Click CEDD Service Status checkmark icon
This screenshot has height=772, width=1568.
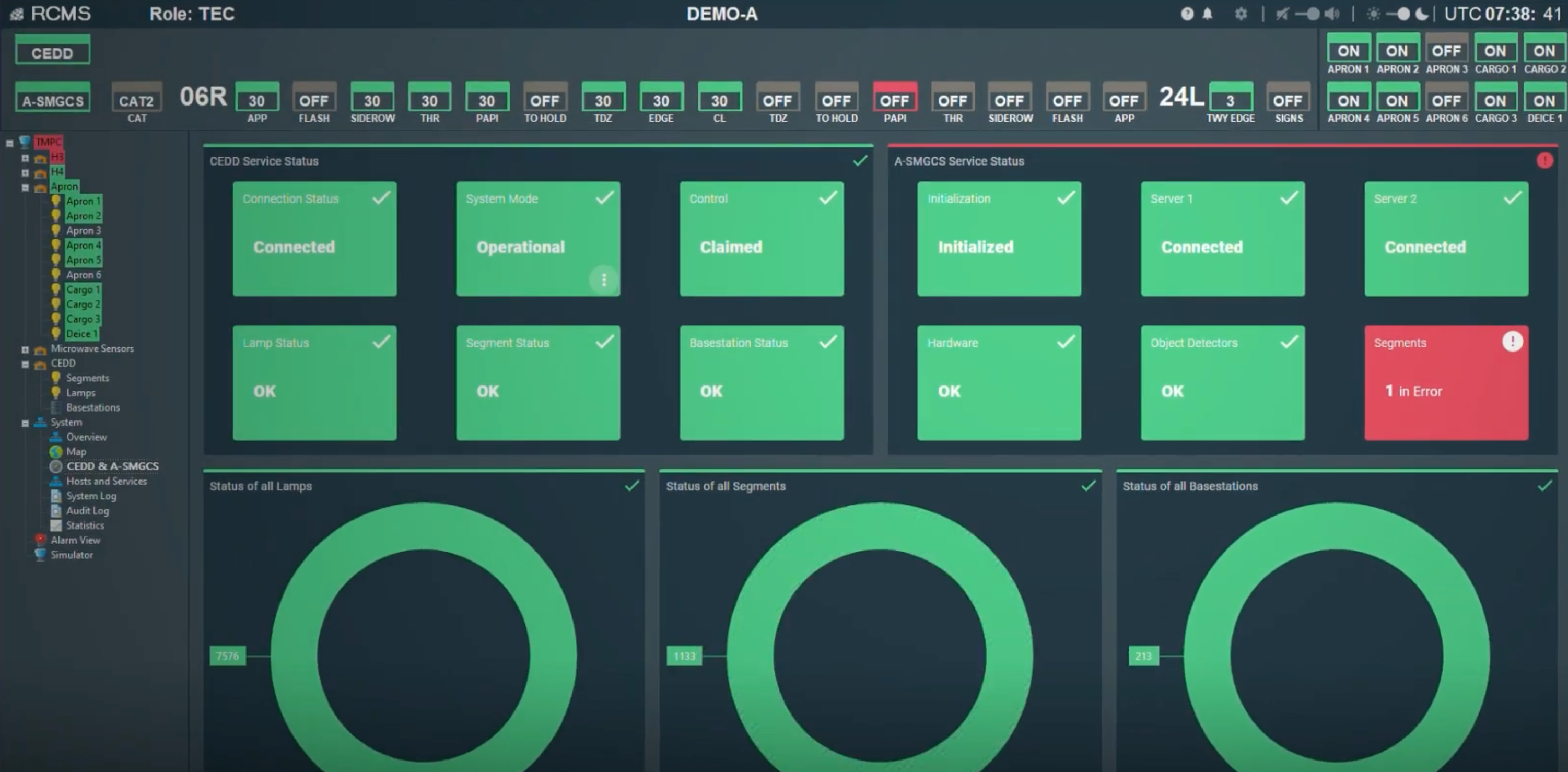(860, 161)
